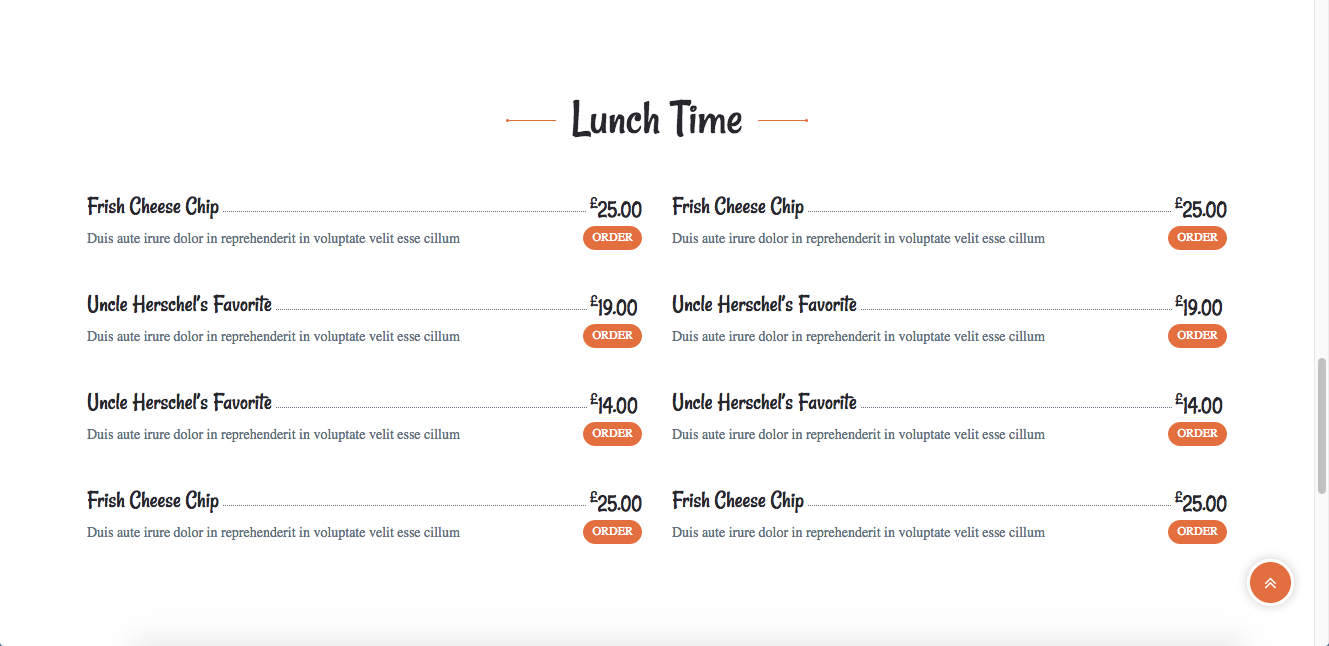
Task: Click the Lunch Time section heading
Action: [657, 120]
